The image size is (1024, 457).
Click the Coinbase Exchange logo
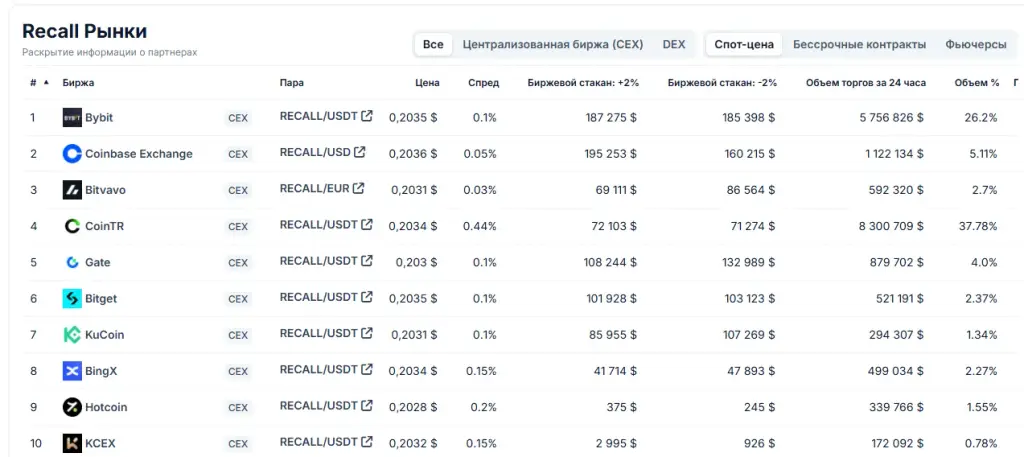point(72,154)
